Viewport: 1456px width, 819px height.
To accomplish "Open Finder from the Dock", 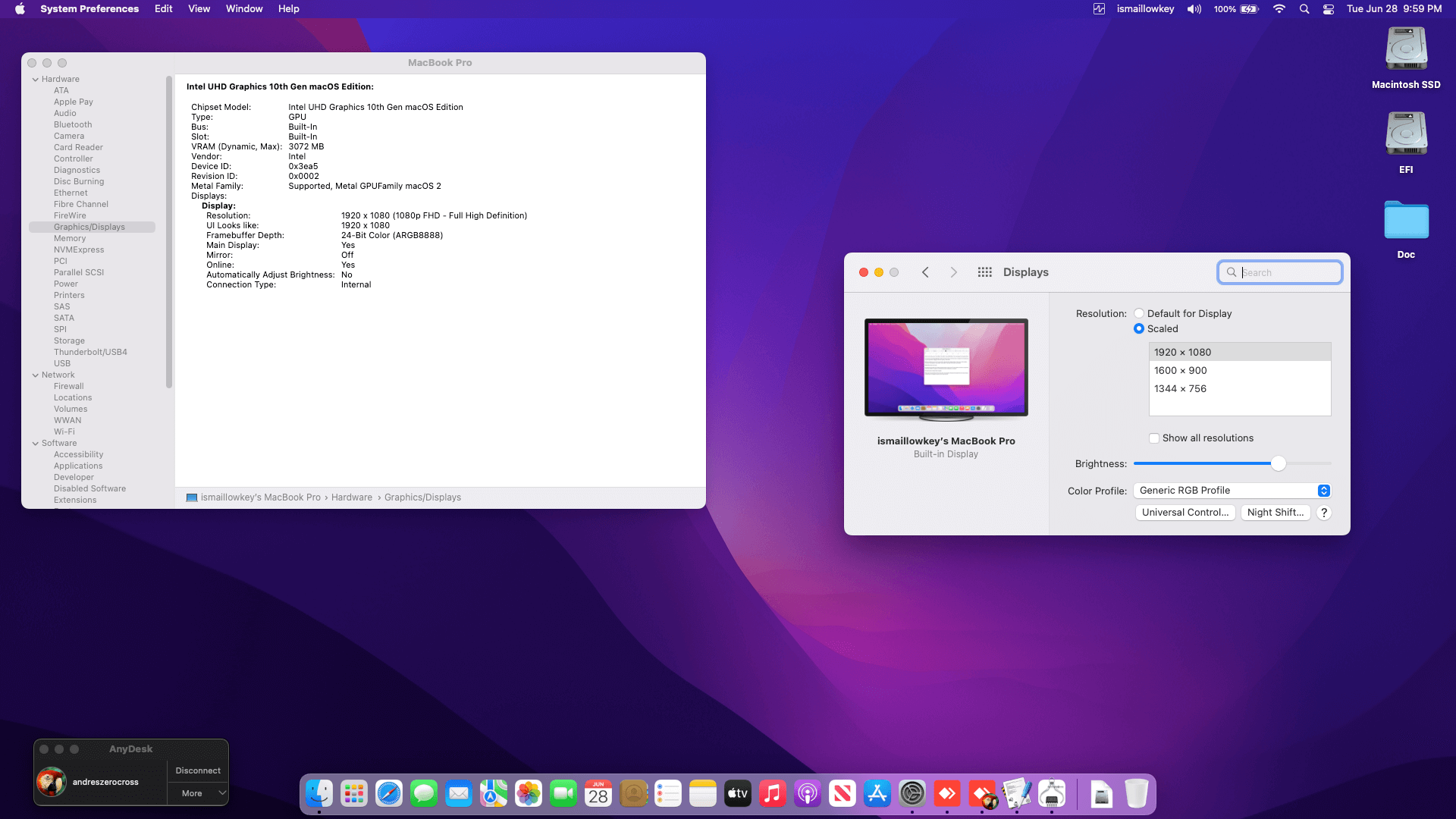I will [x=319, y=794].
